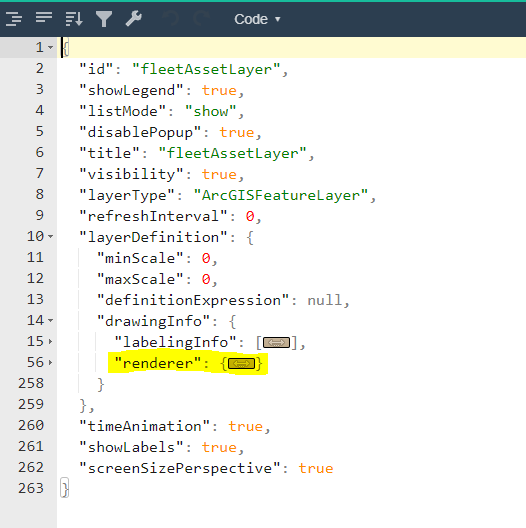Screen dimensions: 526x528
Task: Click the "screenSizePerspective" key
Action: click(180, 468)
